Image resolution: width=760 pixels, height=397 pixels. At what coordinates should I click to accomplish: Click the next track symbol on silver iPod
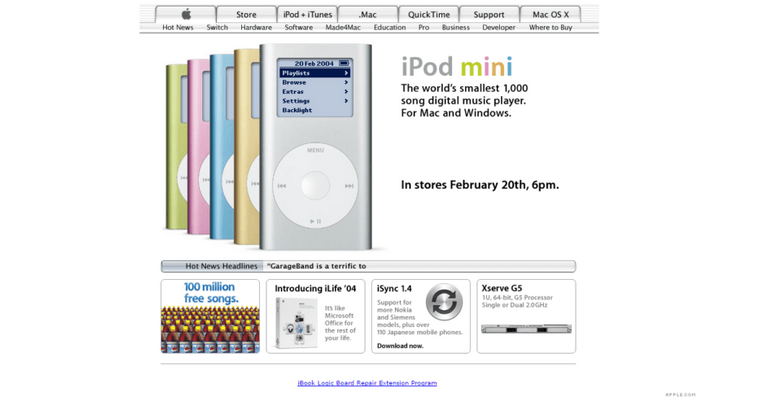[x=349, y=186]
